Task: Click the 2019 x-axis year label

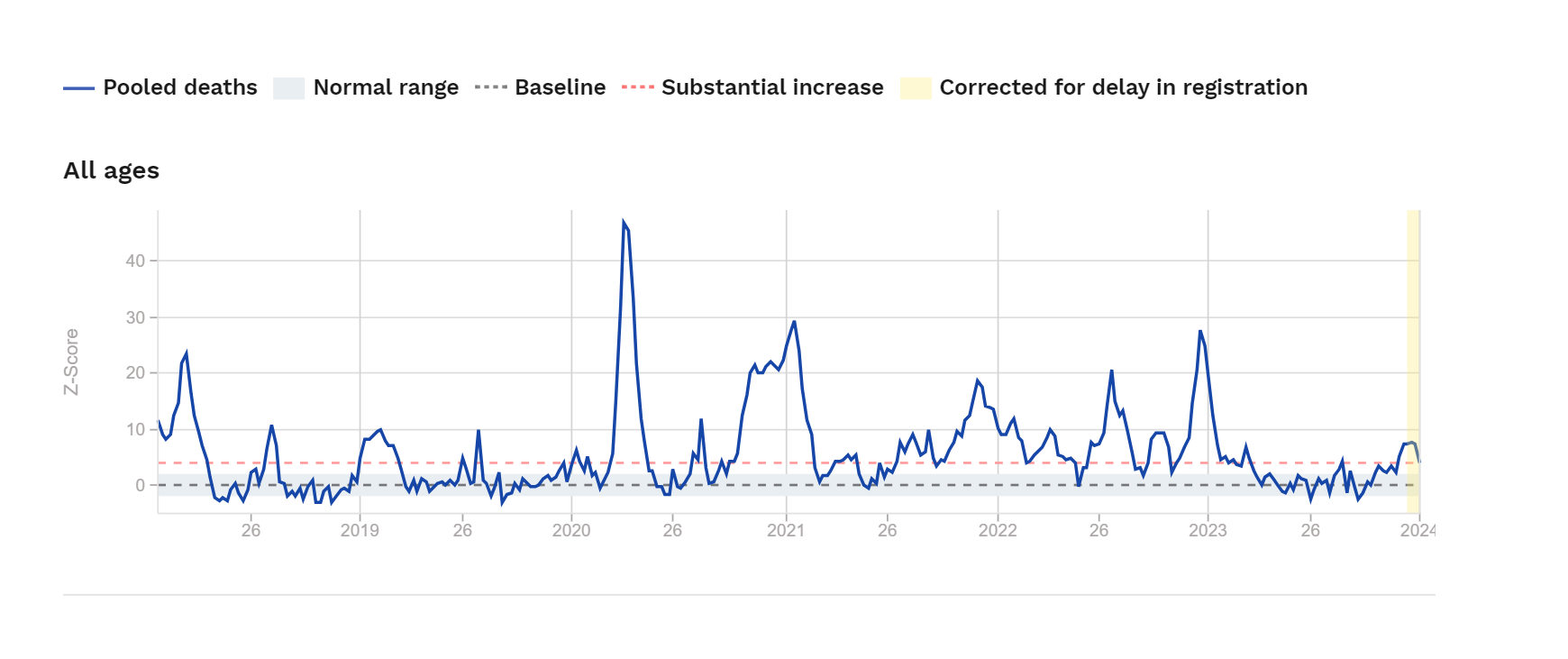Action: 360,530
